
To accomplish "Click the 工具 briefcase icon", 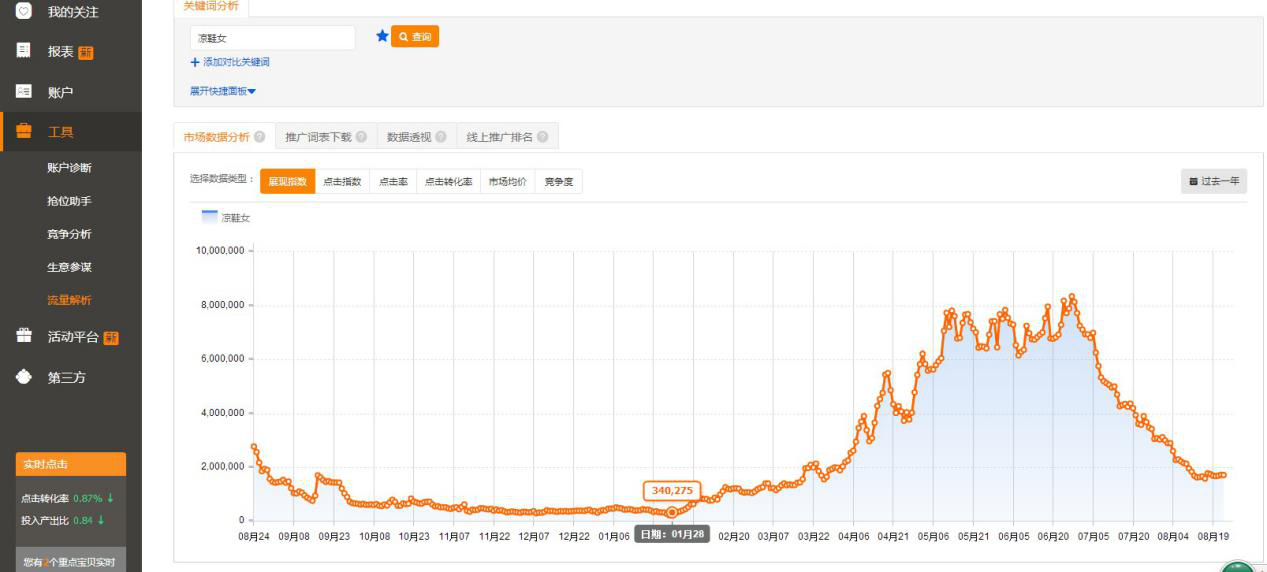I will (x=24, y=131).
